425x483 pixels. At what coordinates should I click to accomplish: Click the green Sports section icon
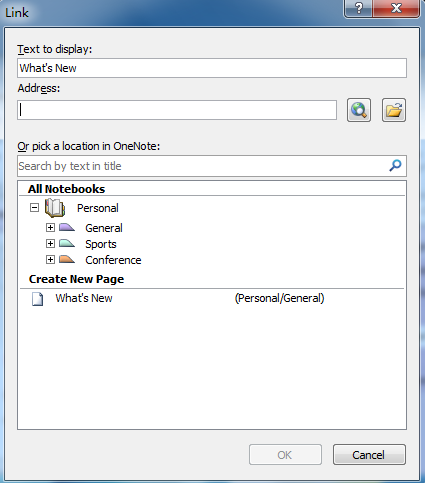tap(67, 243)
